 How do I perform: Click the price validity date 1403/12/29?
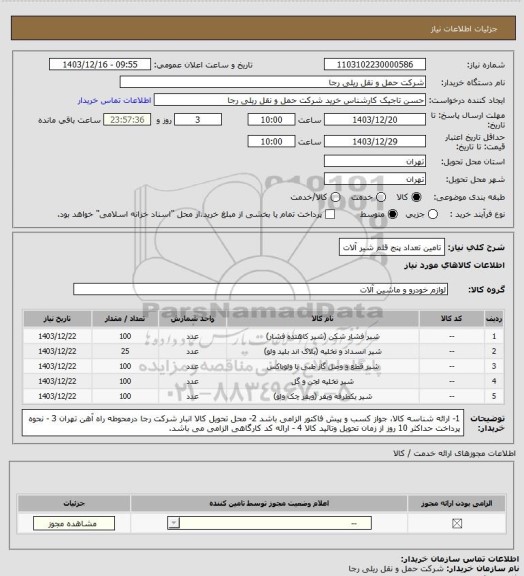point(375,141)
